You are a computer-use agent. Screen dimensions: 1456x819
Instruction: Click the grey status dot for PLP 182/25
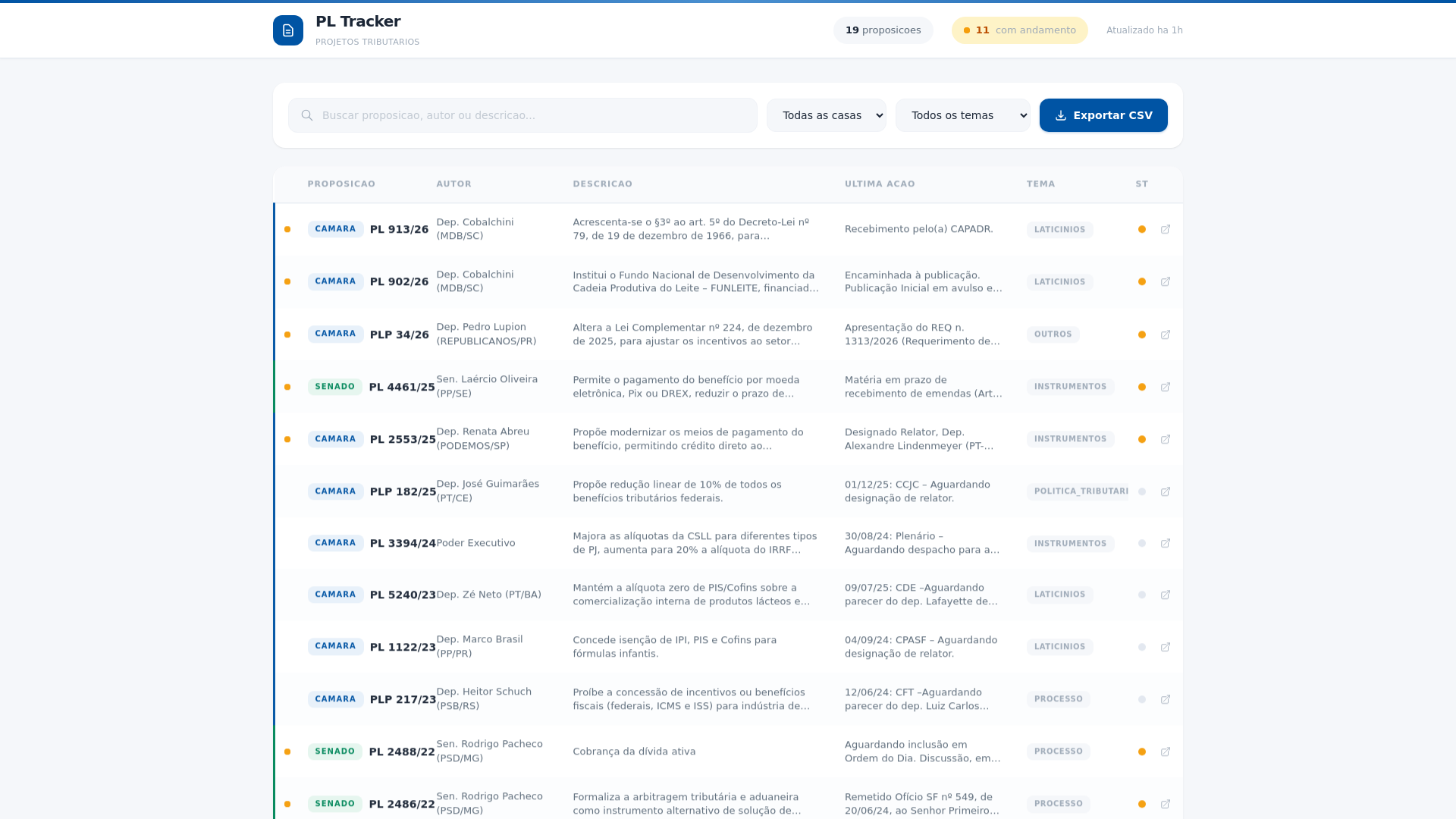[1142, 491]
